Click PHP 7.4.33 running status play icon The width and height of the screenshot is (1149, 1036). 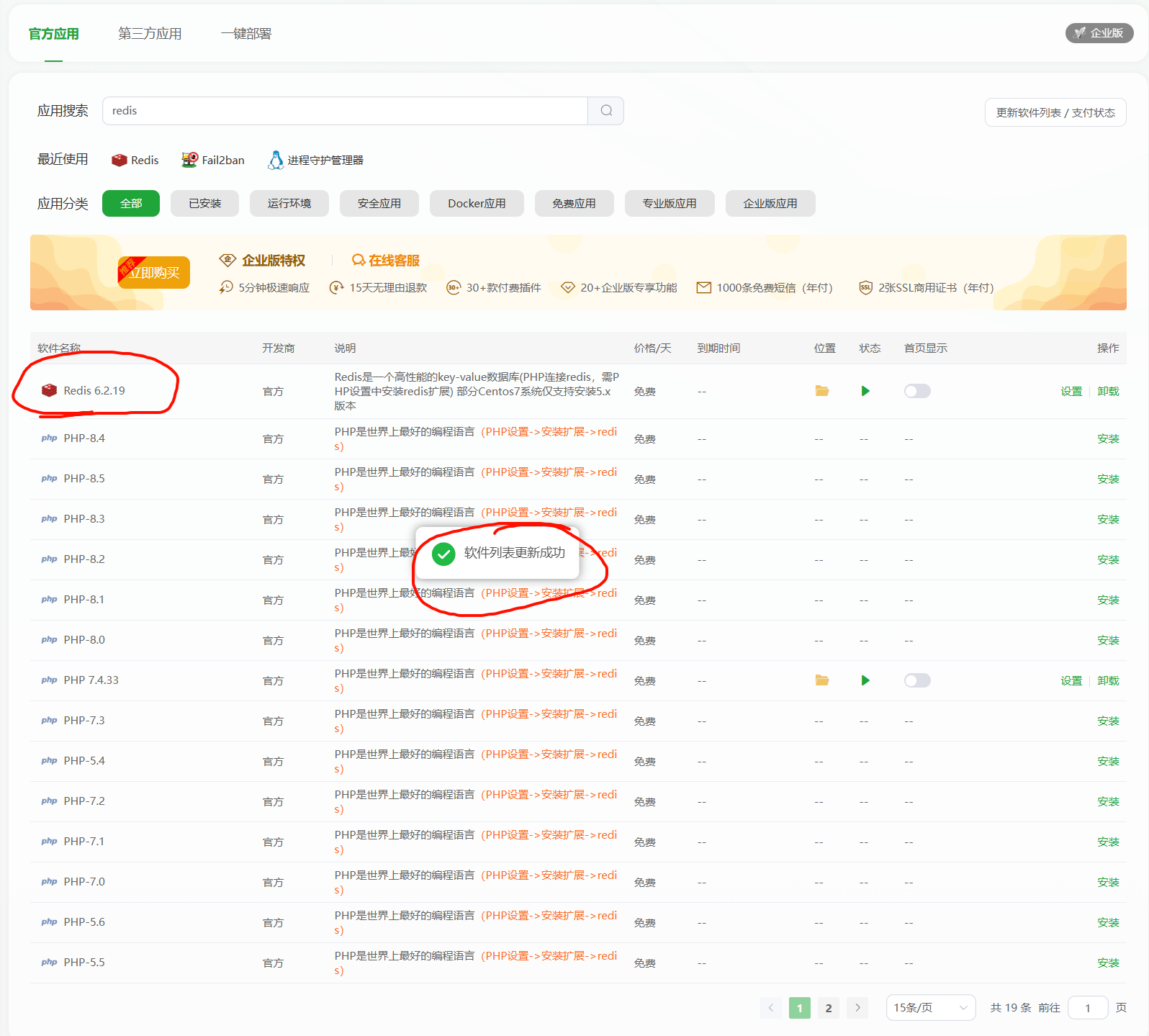click(865, 680)
